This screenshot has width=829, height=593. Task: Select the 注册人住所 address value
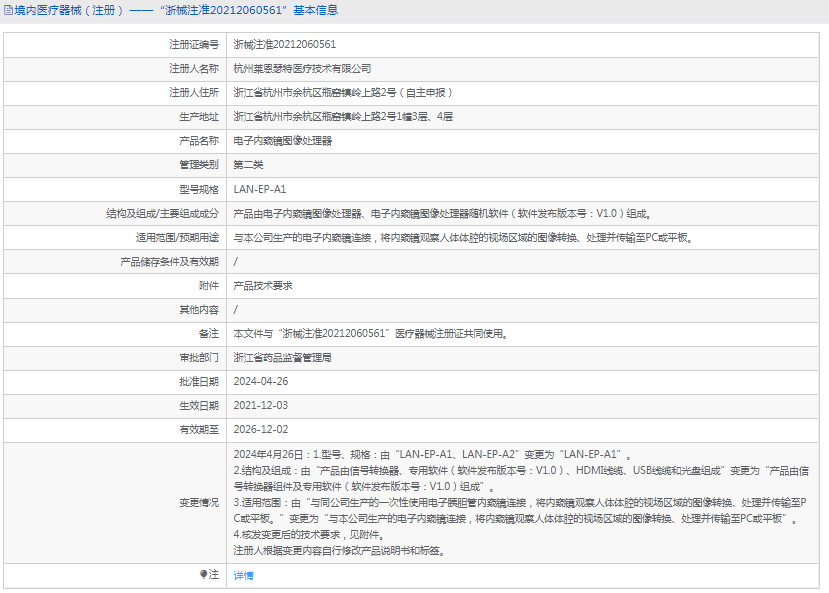[343, 92]
